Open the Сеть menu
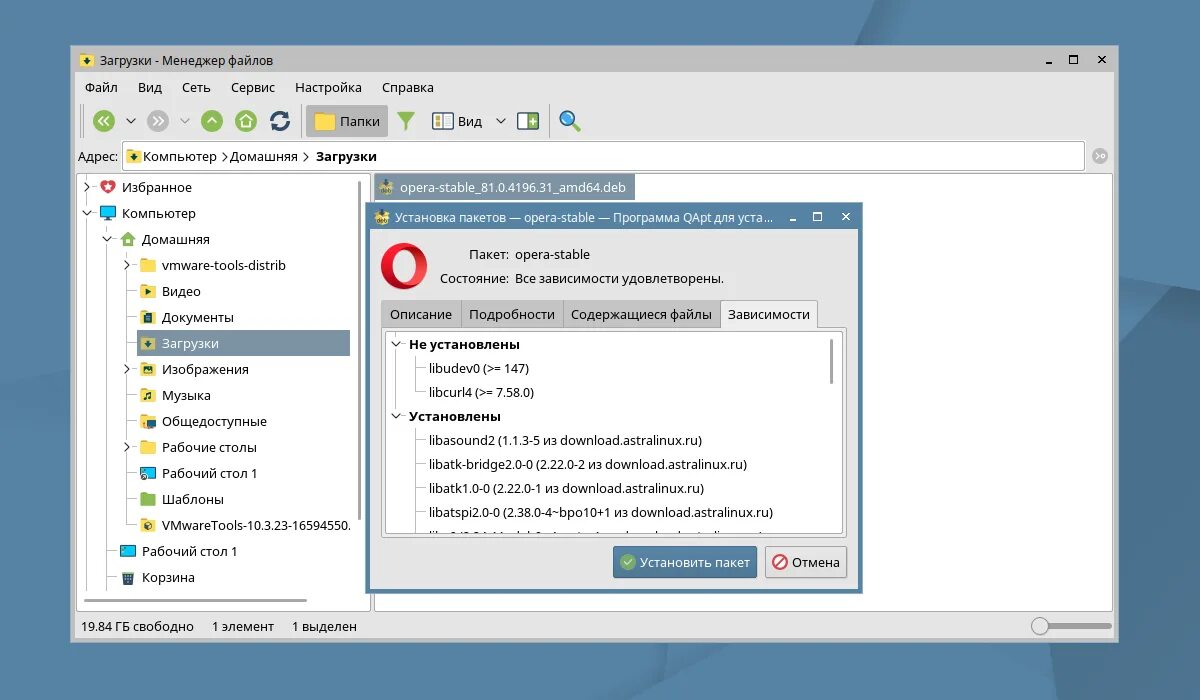Screen dimensions: 1200x700 click(x=196, y=87)
